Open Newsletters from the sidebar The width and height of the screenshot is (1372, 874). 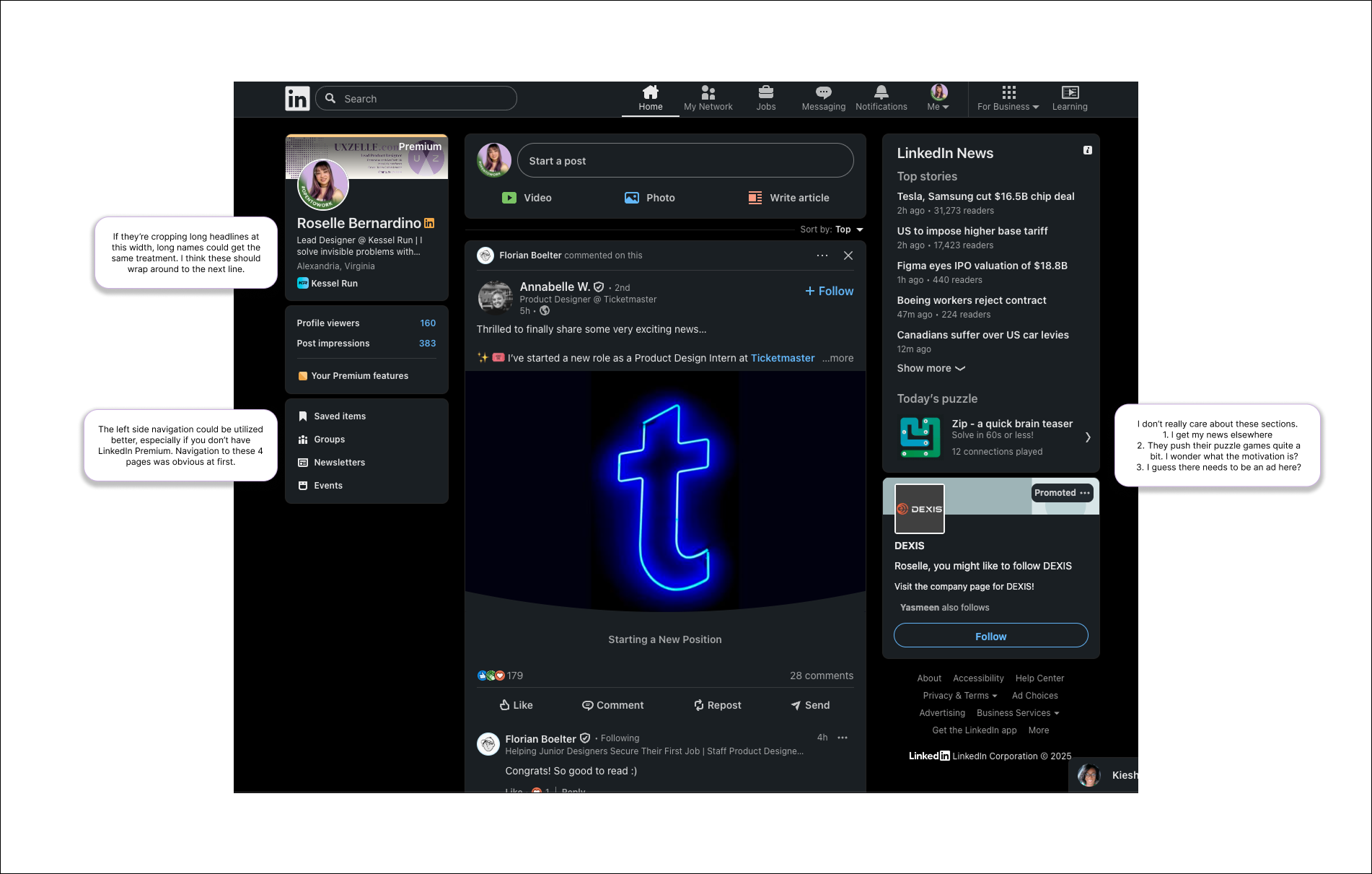(x=332, y=463)
